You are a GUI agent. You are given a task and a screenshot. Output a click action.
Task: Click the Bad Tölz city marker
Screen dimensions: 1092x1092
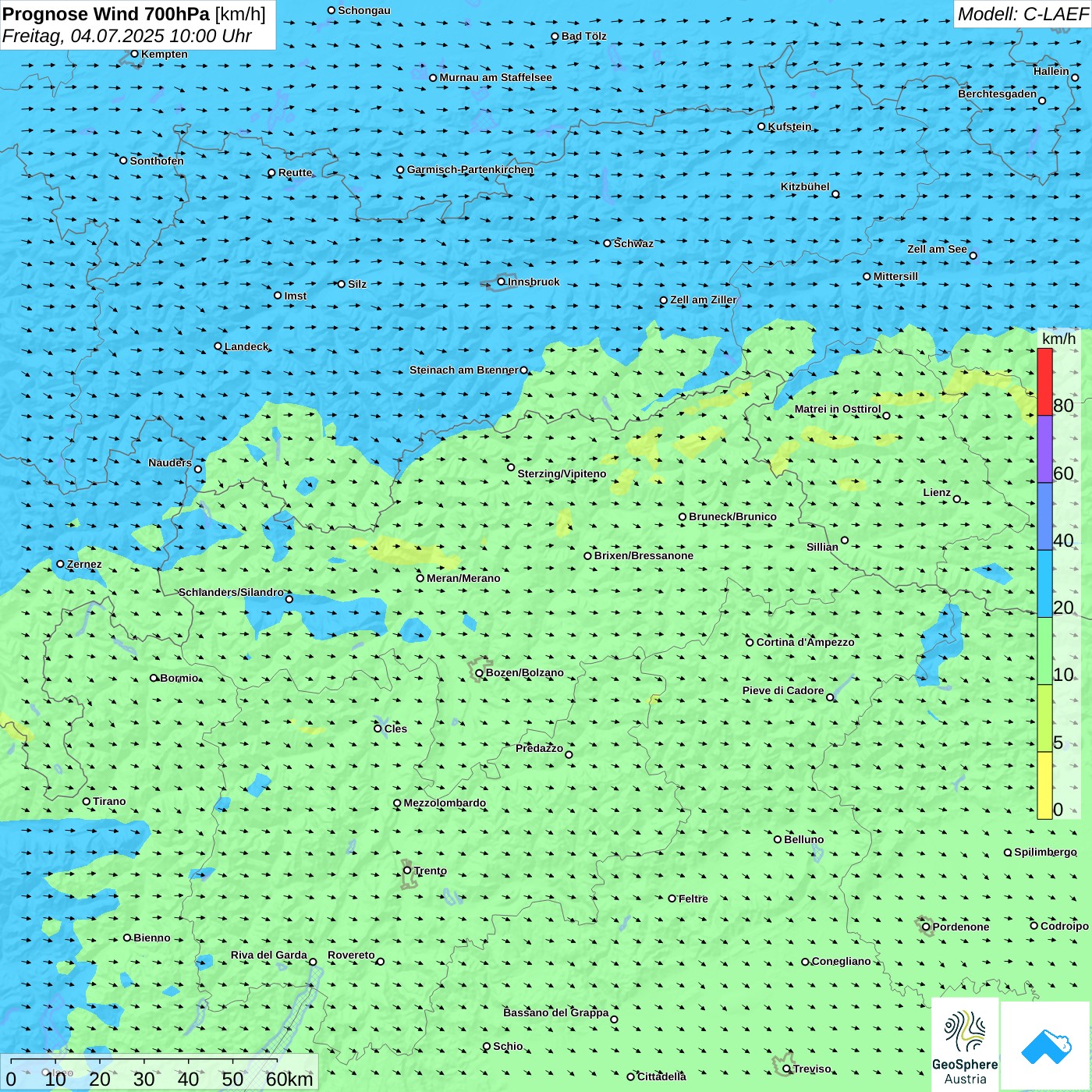coord(555,37)
